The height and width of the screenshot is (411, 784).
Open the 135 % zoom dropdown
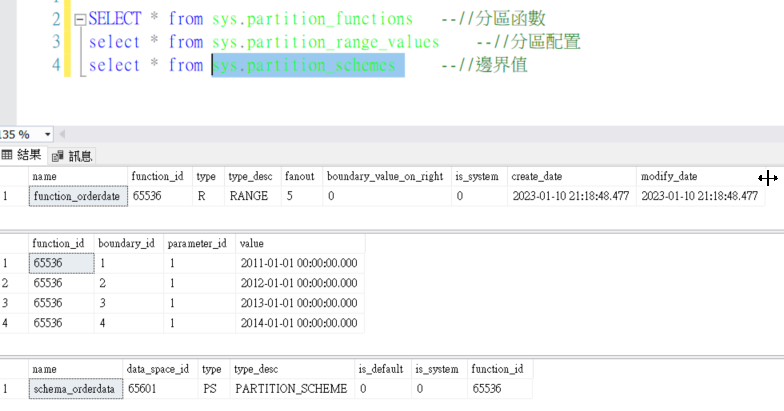48,134
